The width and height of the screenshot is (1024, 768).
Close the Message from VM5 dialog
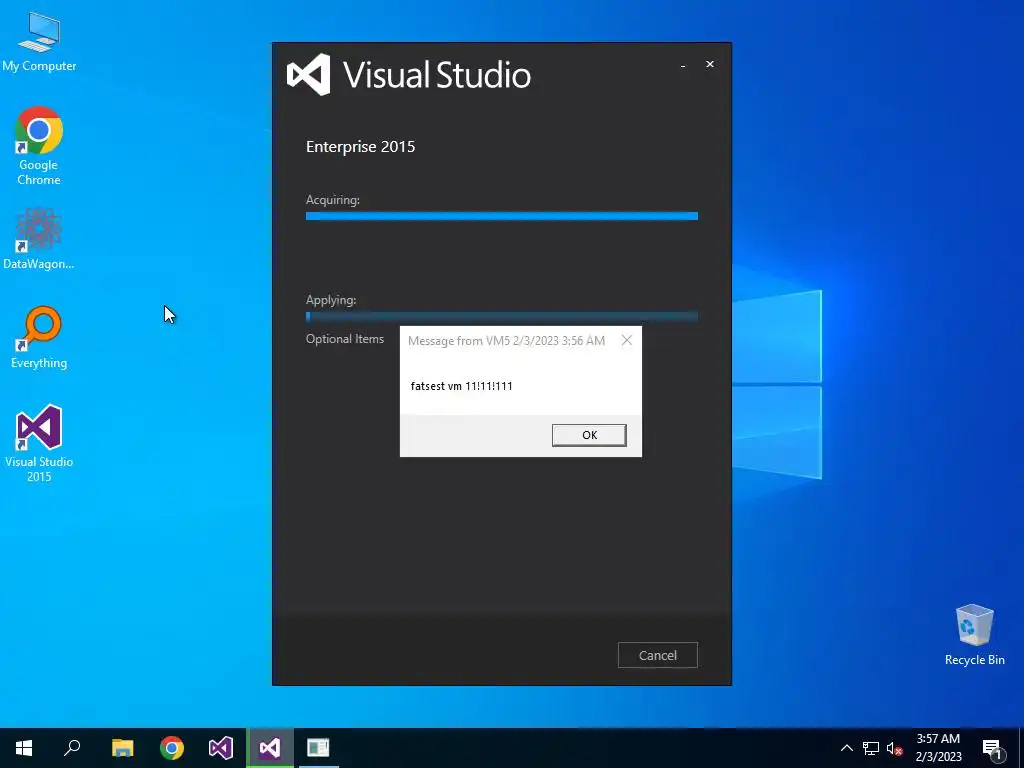[x=627, y=340]
